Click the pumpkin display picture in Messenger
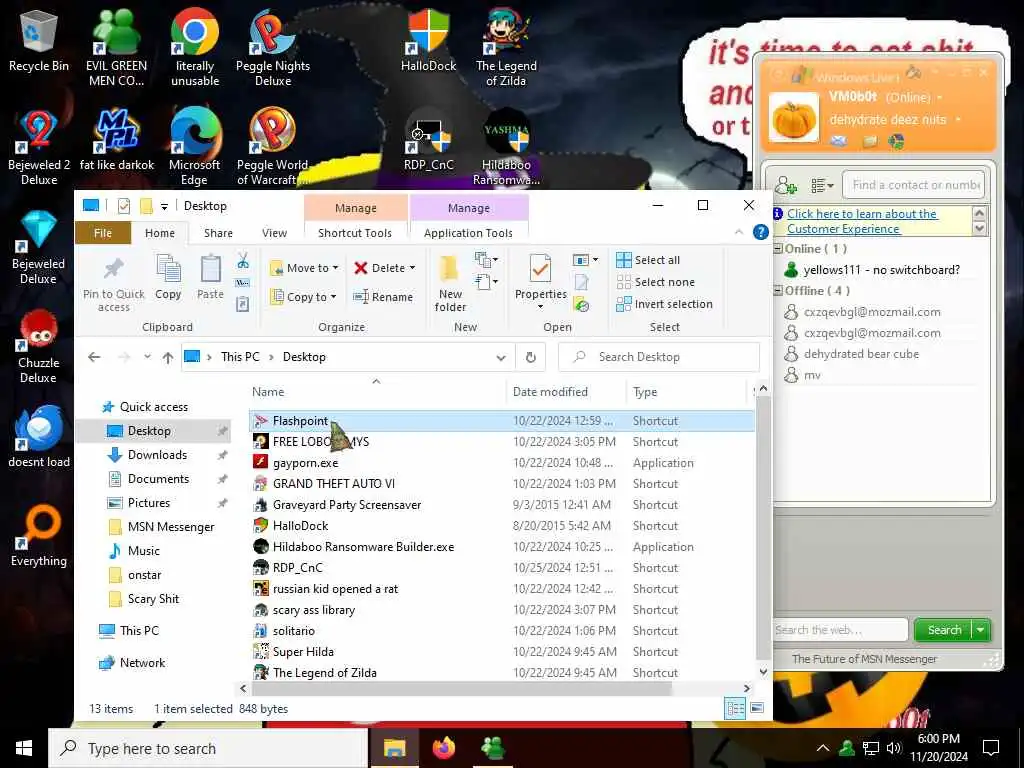 pos(793,118)
